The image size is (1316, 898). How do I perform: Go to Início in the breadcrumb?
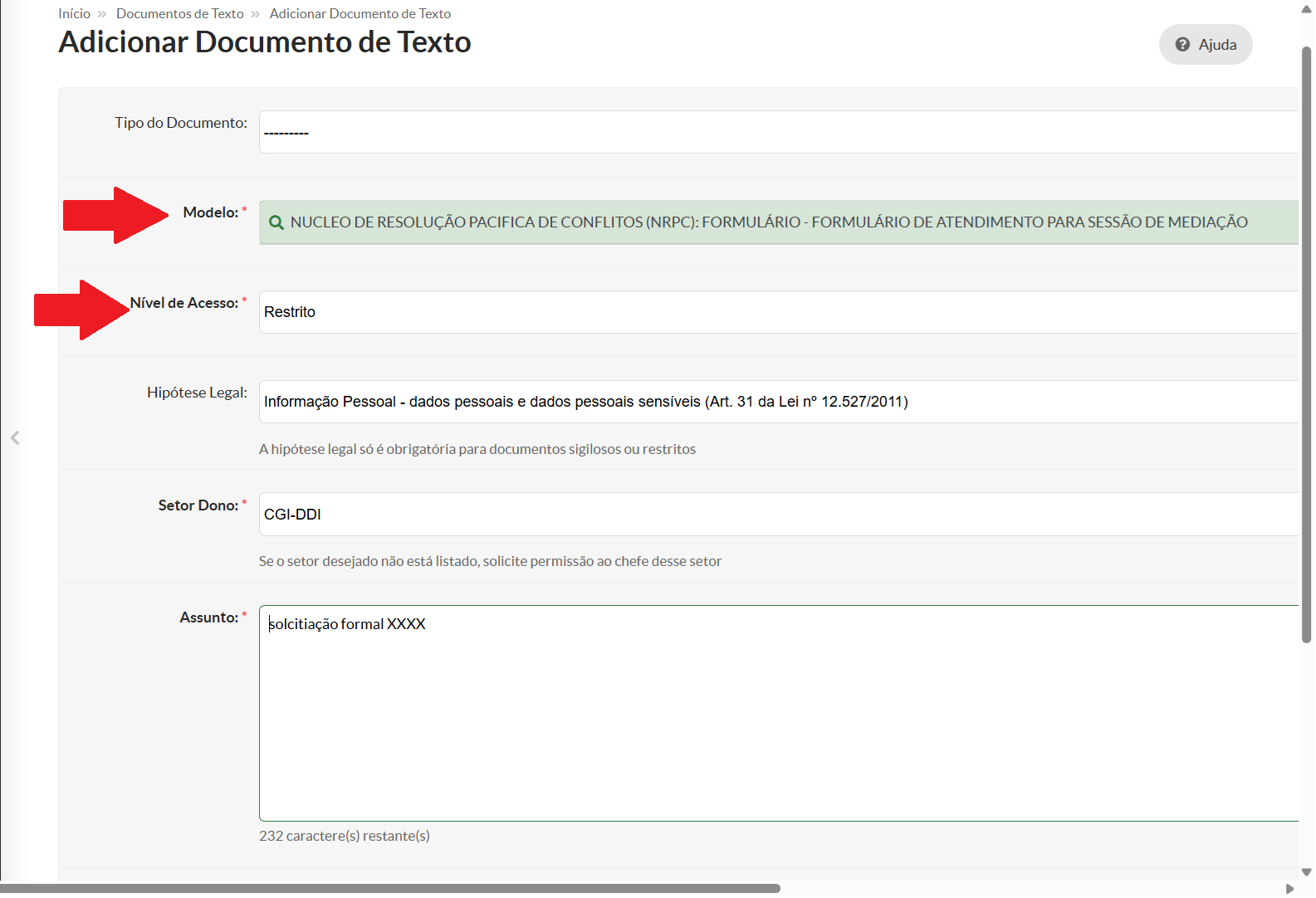tap(74, 14)
